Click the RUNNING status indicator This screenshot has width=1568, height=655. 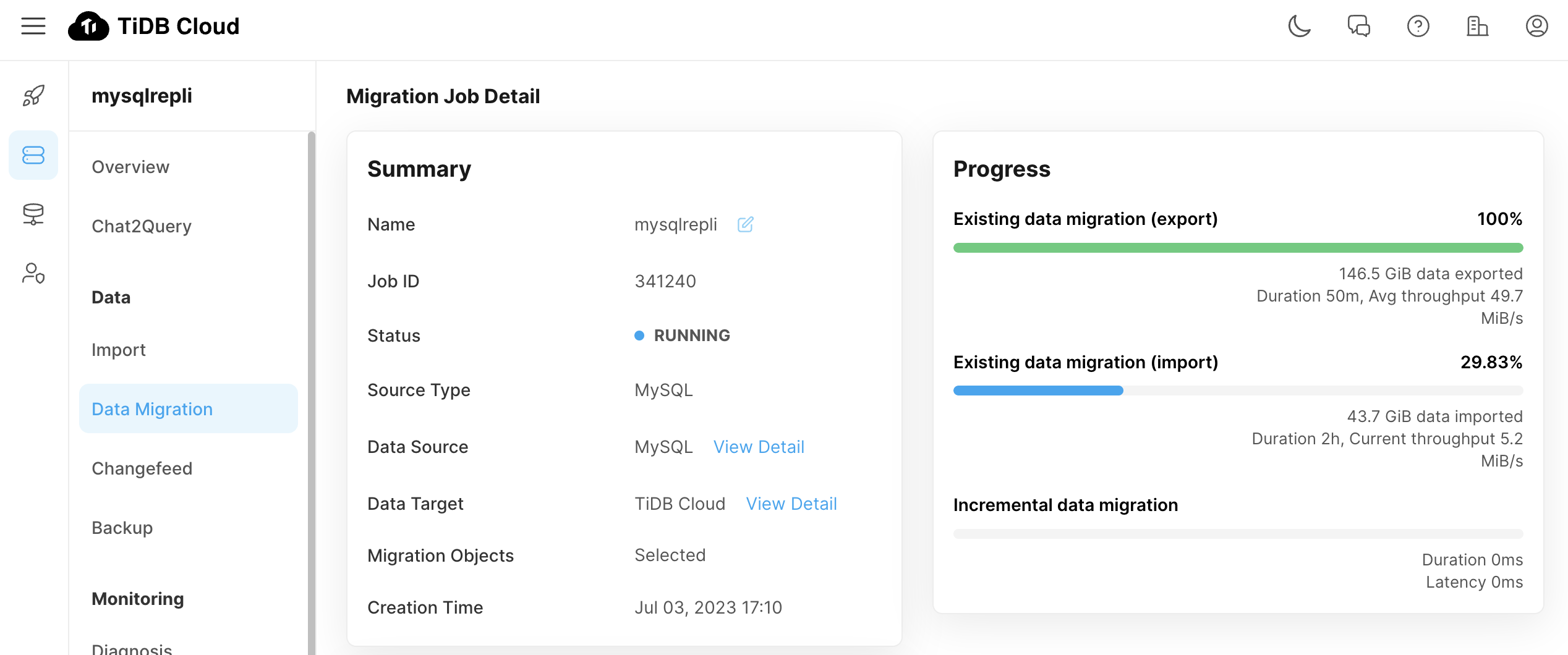click(682, 336)
